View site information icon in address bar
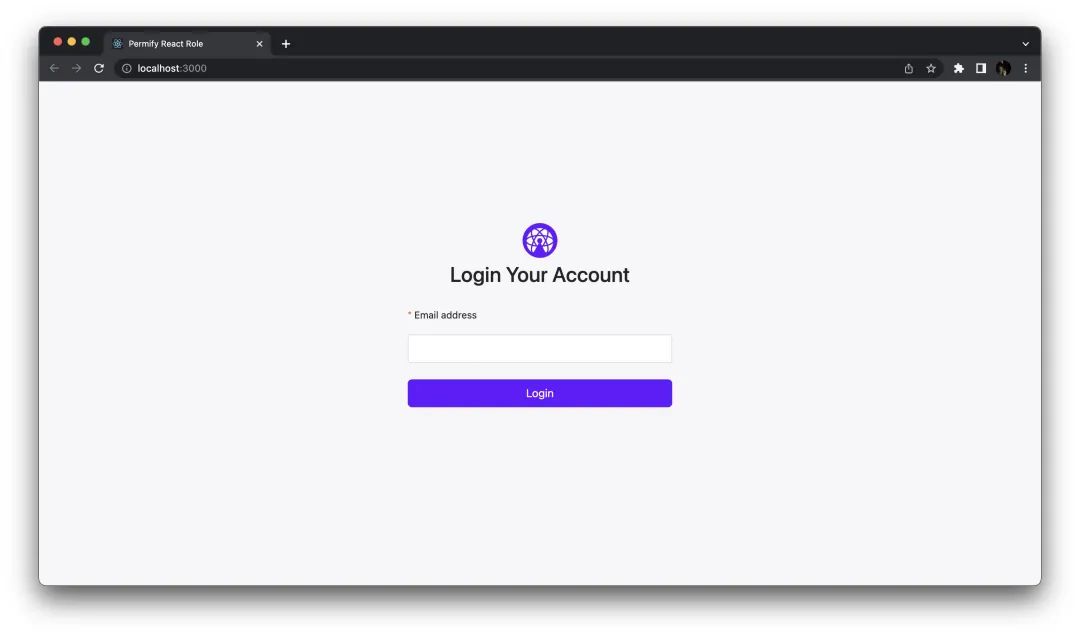Image resolution: width=1080 pixels, height=637 pixels. 127,68
